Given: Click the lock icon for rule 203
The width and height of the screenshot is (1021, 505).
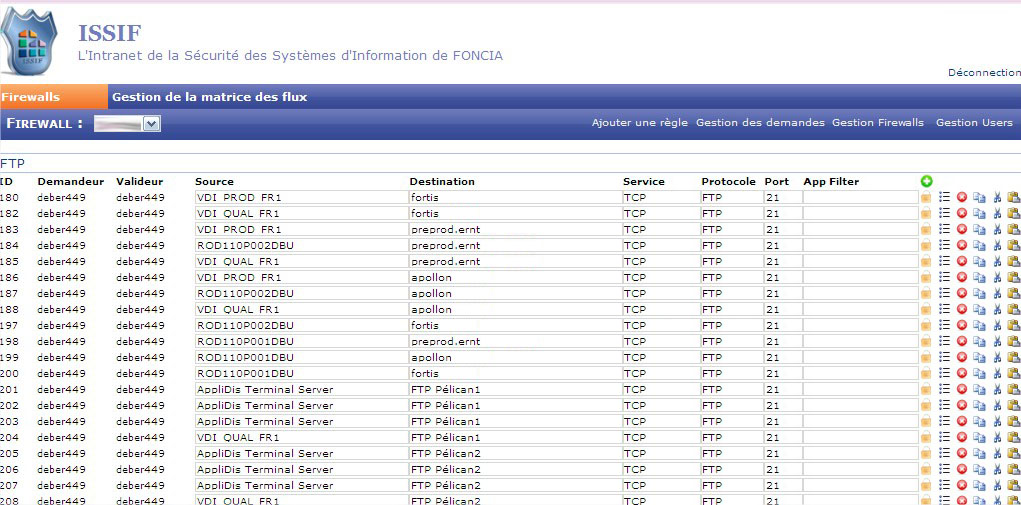Looking at the screenshot, I should pos(926,422).
